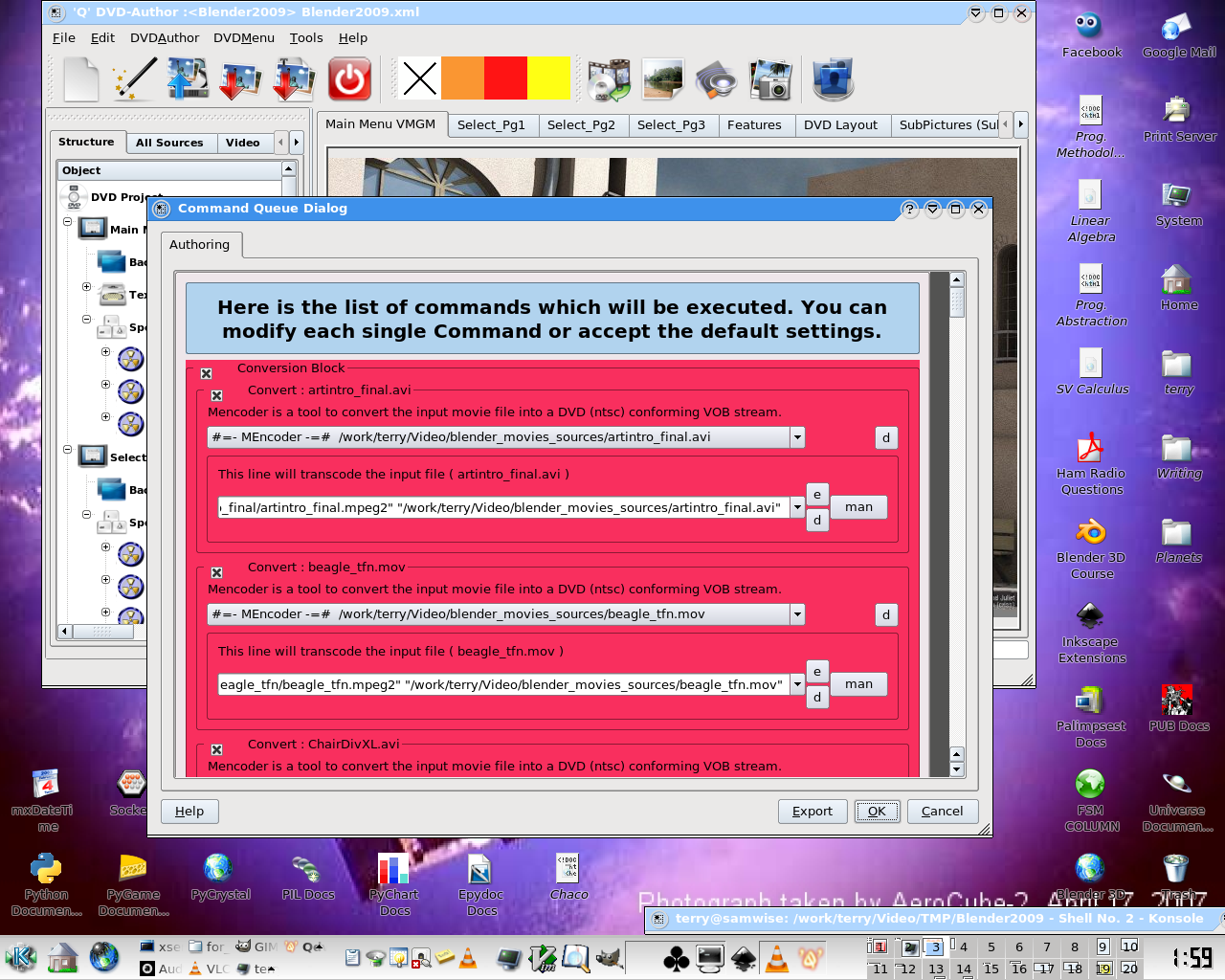
Task: Click the Export button
Action: 812,812
